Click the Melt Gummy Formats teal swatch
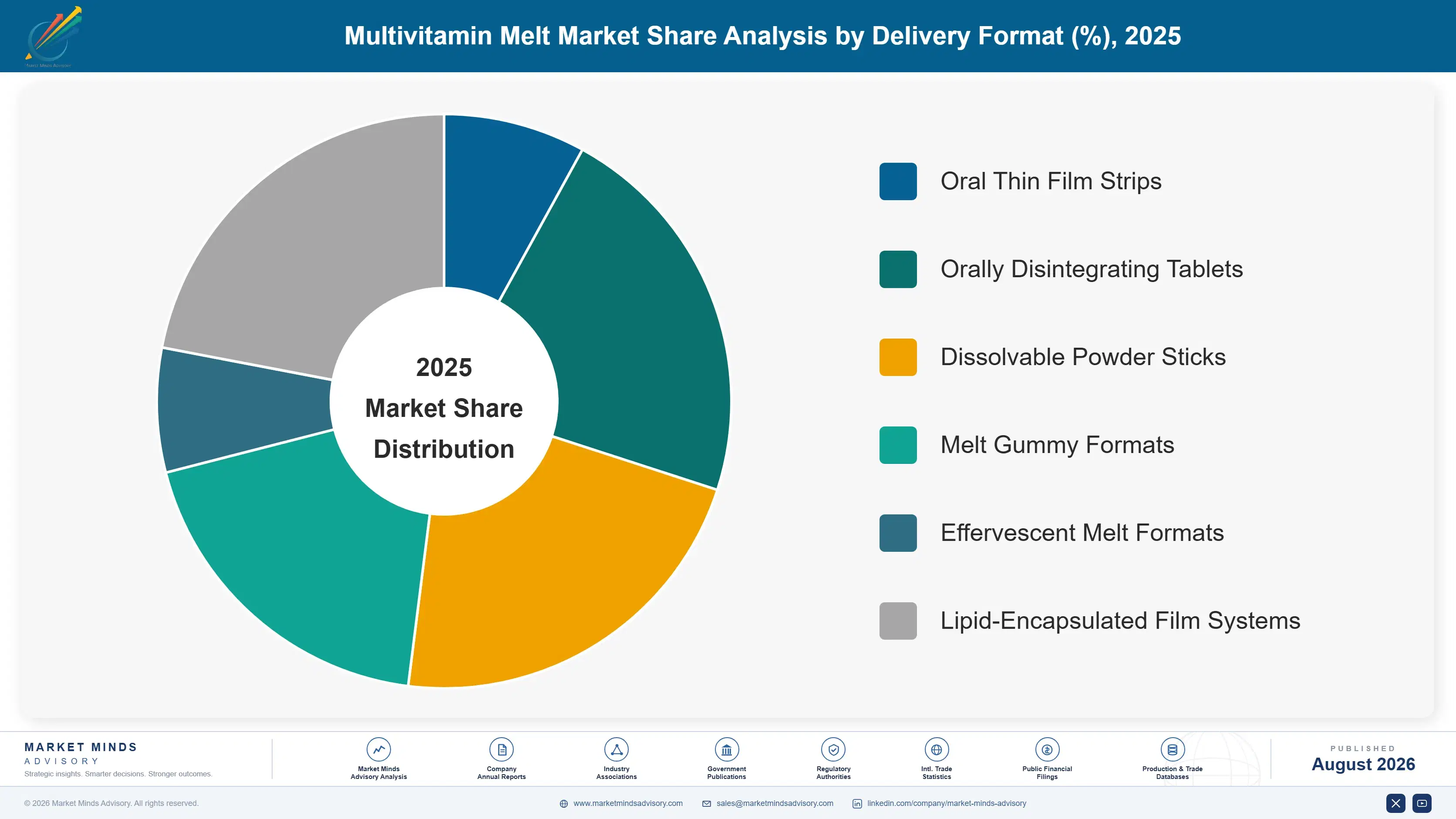Screen dimensions: 1456x819 point(897,445)
